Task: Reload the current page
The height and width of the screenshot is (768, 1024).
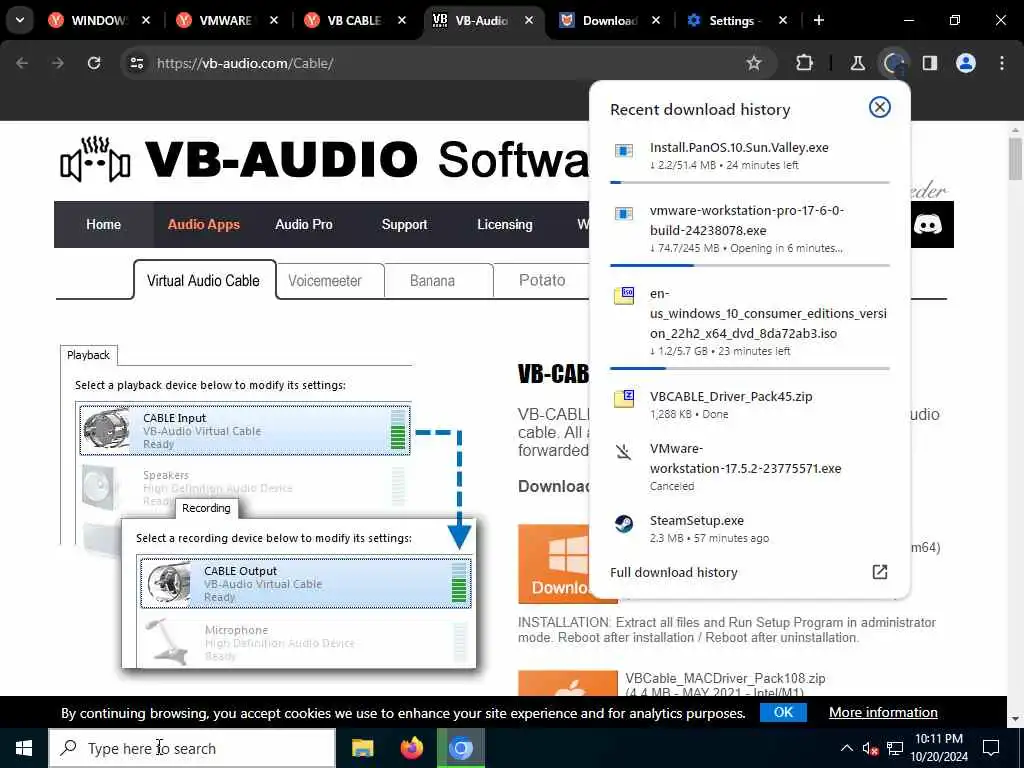Action: [94, 63]
